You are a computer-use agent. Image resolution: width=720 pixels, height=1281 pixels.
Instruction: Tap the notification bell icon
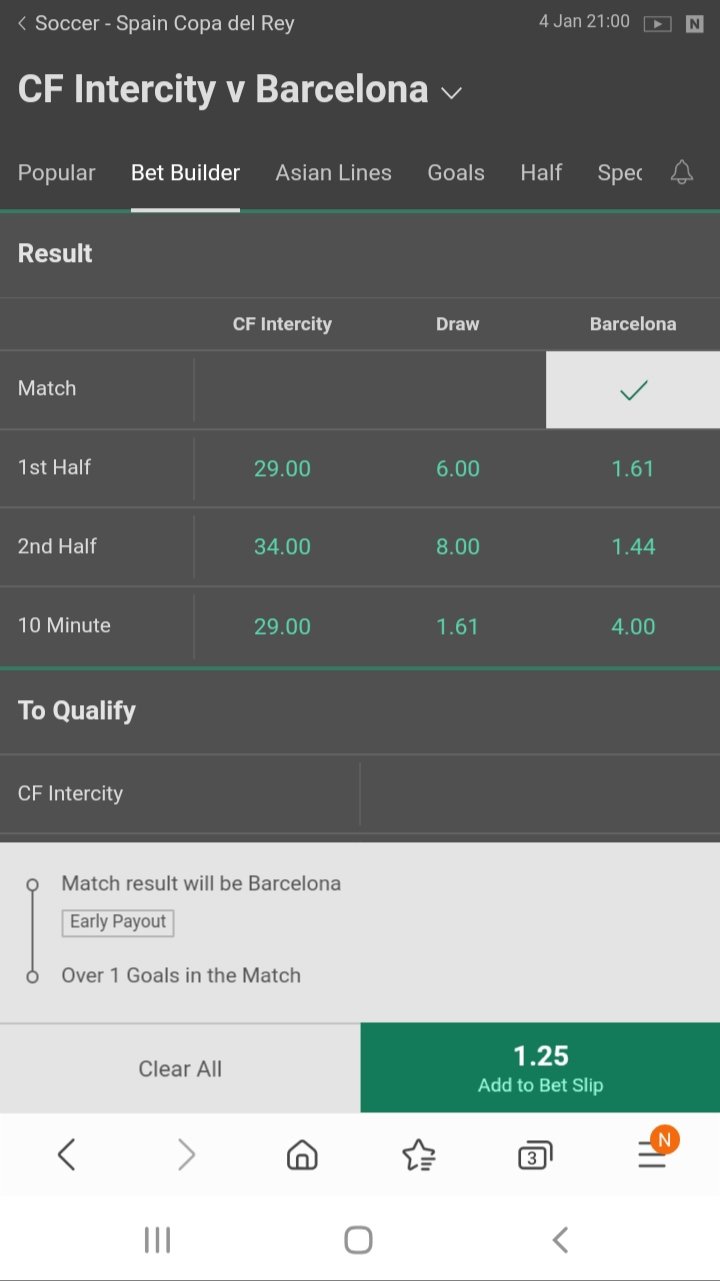tap(682, 173)
